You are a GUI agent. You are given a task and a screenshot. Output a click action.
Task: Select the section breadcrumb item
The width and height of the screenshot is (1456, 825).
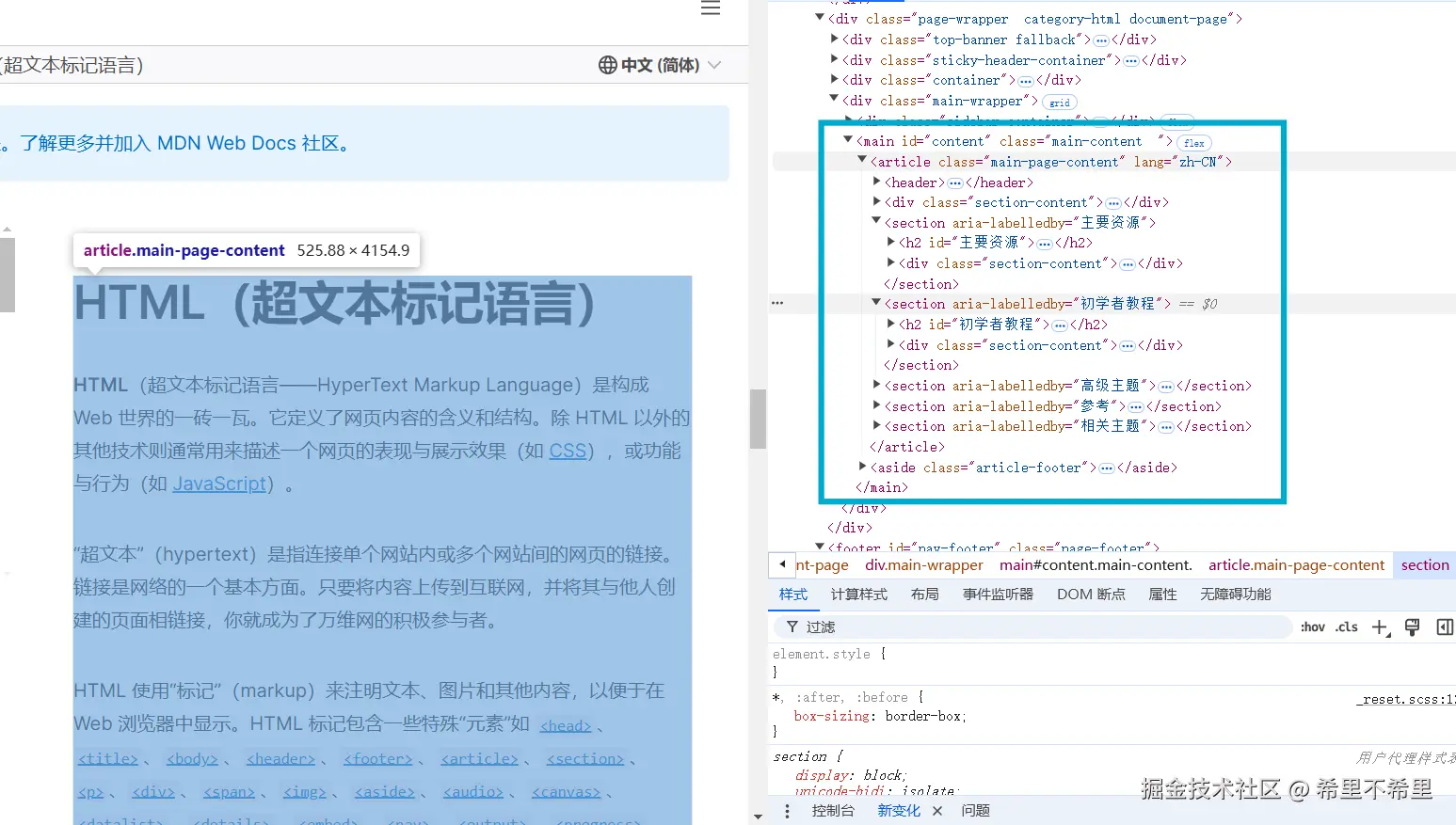click(1425, 565)
